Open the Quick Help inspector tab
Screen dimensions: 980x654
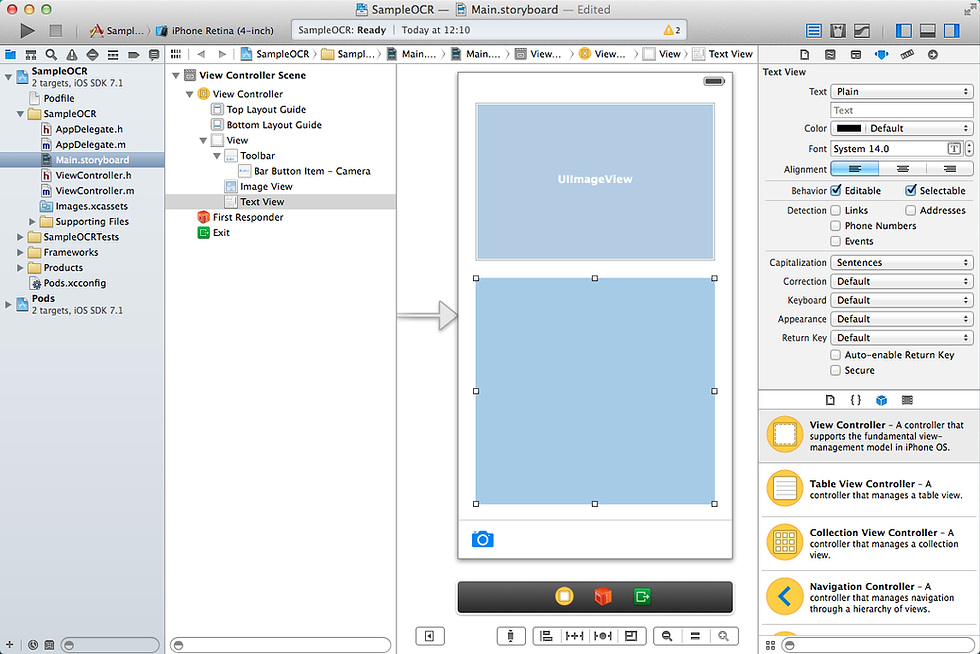tap(830, 54)
